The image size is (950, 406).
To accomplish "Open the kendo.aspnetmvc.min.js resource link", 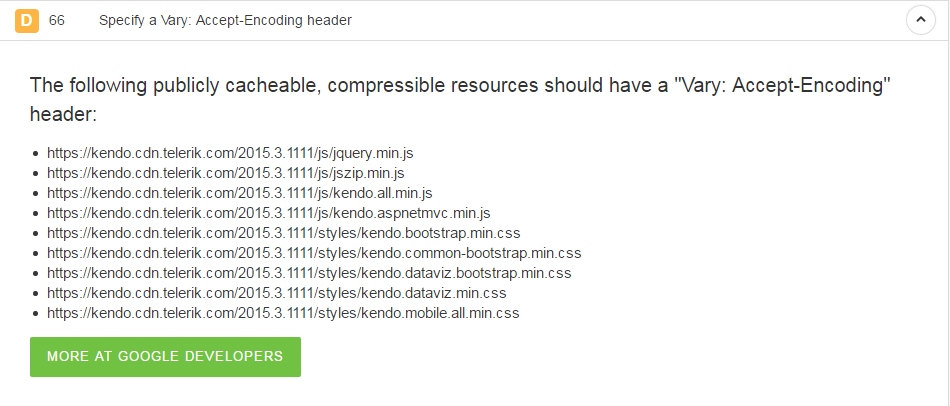I will tap(269, 213).
